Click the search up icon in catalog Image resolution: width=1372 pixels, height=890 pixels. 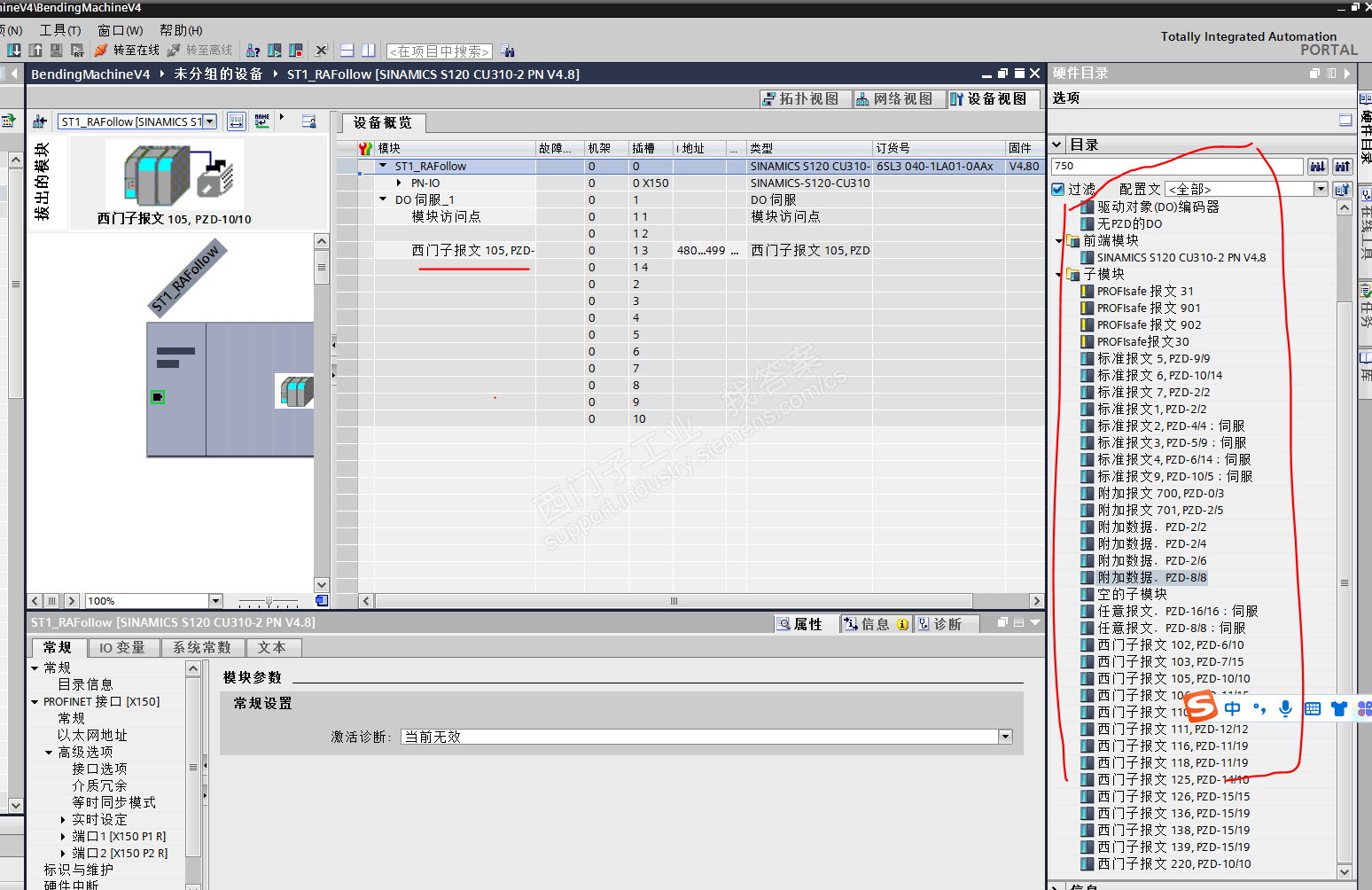pos(1343,166)
